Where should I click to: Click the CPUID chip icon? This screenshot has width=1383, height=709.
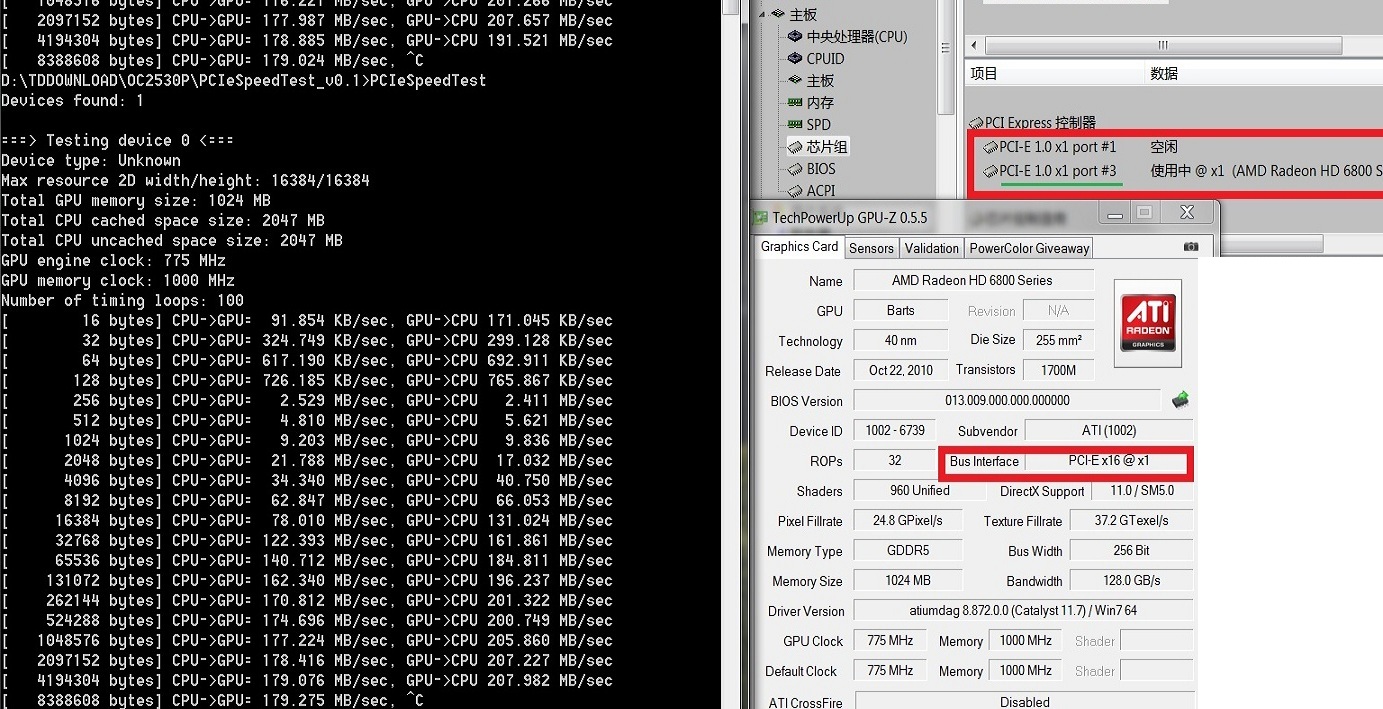795,58
